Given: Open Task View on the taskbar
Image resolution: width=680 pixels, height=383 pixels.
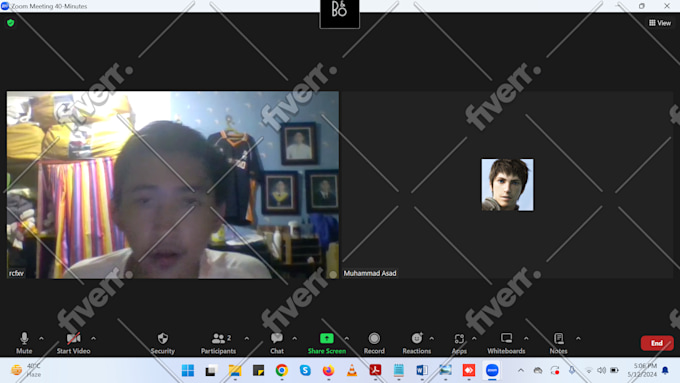Looking at the screenshot, I should tap(211, 370).
